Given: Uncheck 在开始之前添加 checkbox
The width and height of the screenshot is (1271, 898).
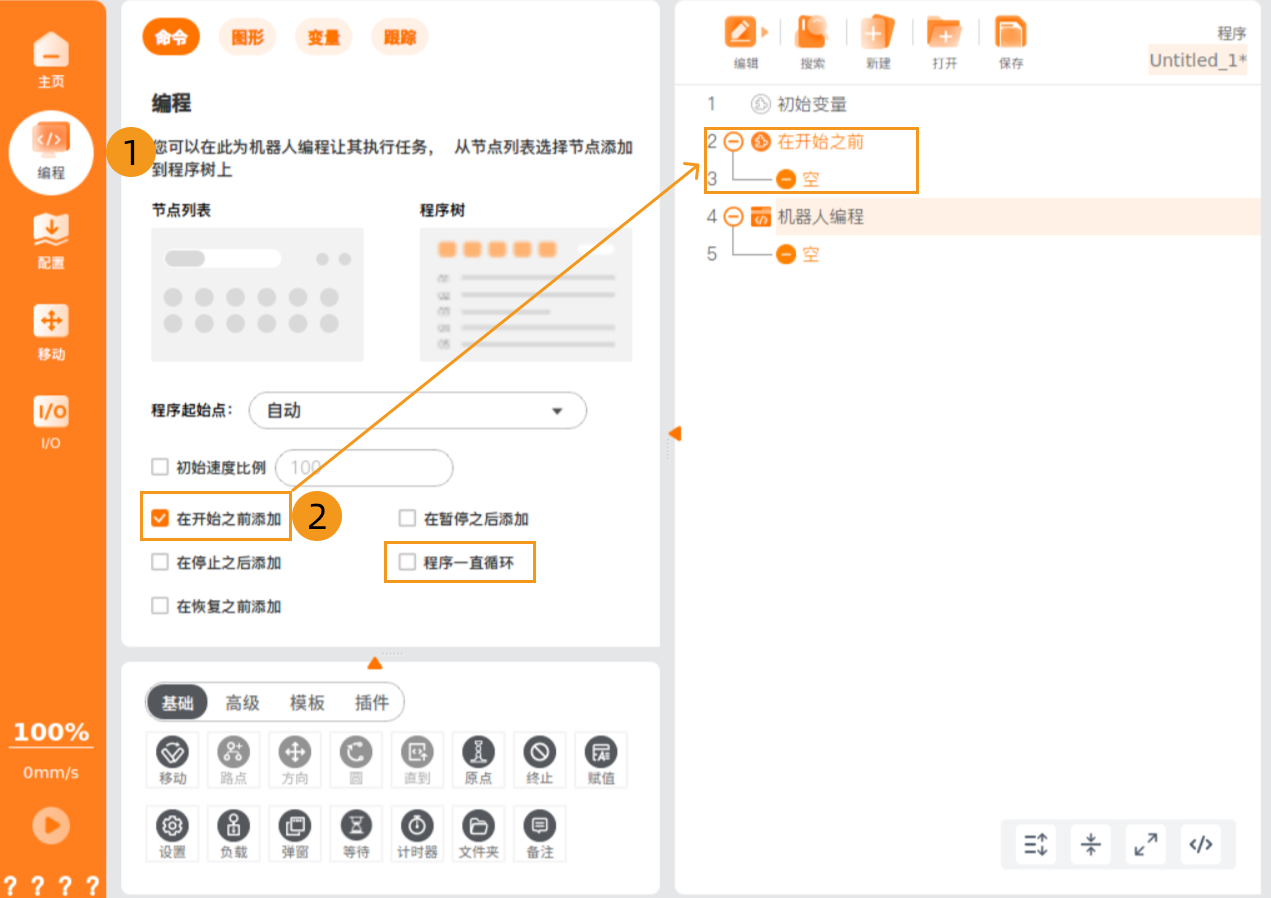Looking at the screenshot, I should tap(159, 518).
